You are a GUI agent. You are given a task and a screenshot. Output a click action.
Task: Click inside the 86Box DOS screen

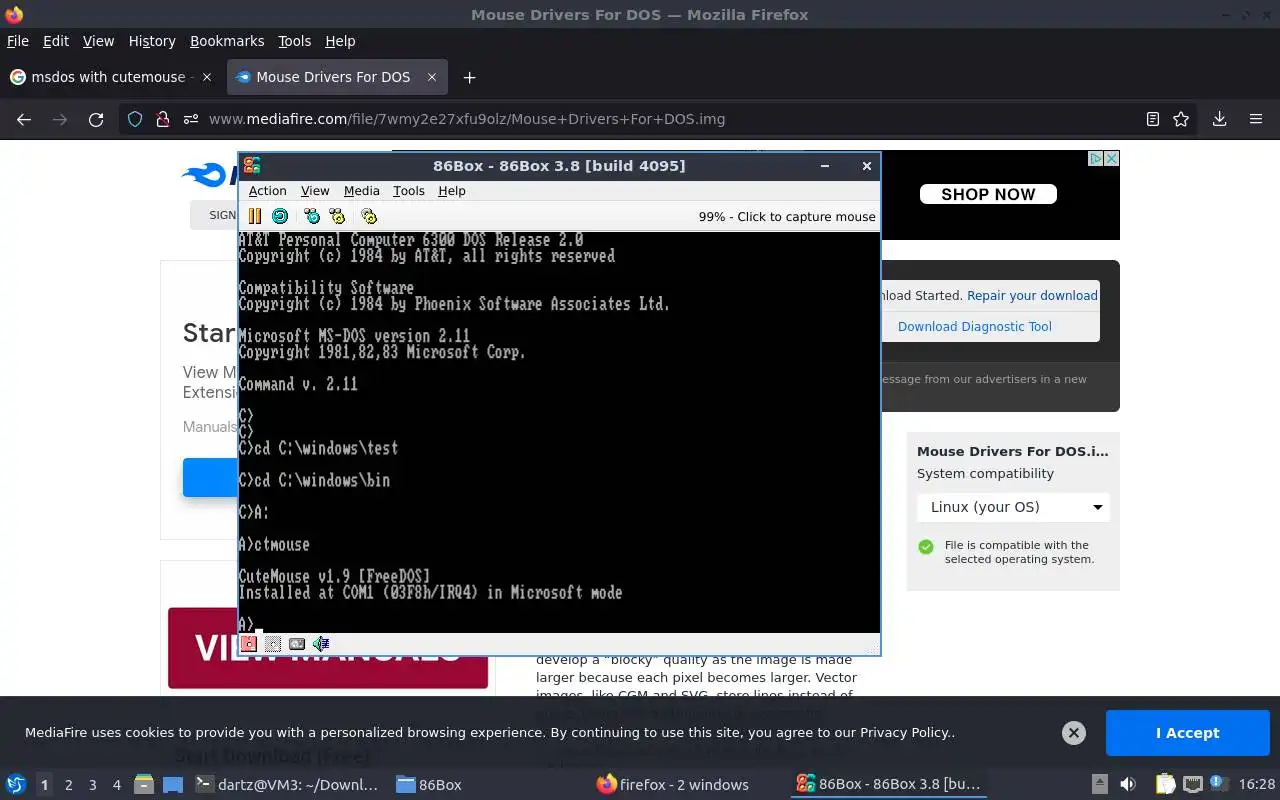[559, 432]
